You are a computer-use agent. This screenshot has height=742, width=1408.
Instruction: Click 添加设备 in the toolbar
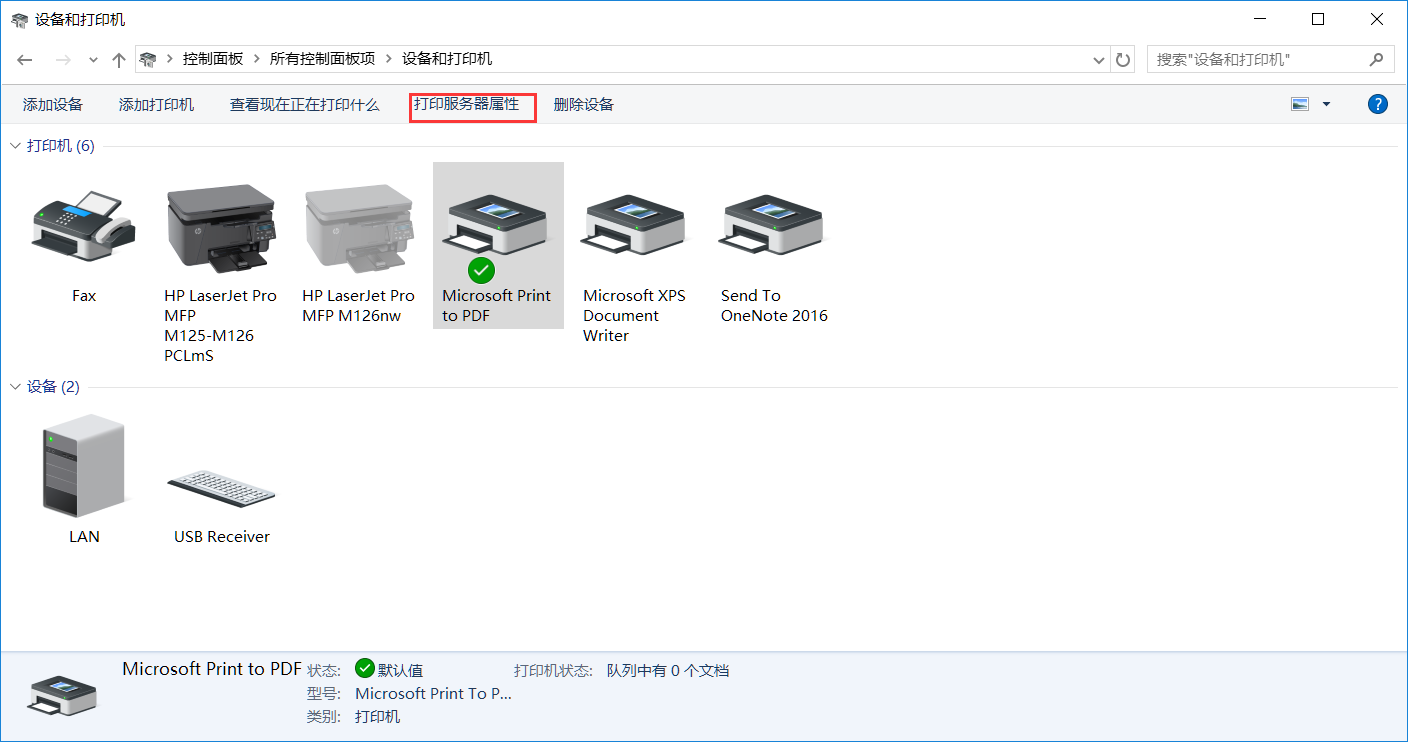[53, 104]
